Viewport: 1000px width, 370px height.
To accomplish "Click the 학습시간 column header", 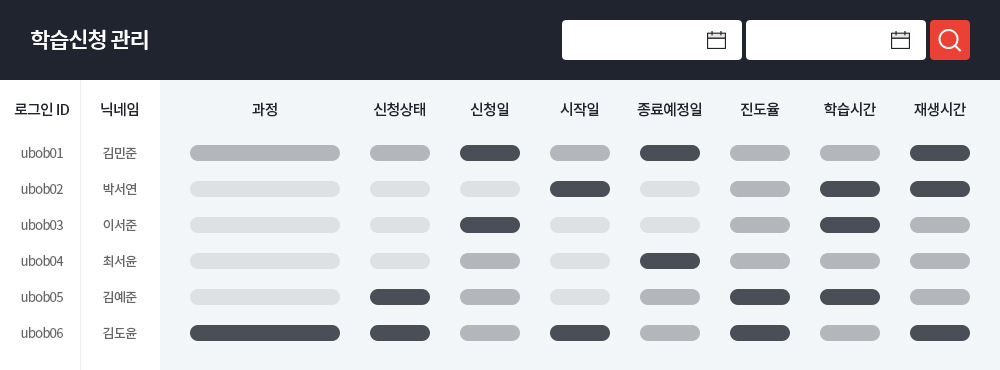I will coord(849,110).
